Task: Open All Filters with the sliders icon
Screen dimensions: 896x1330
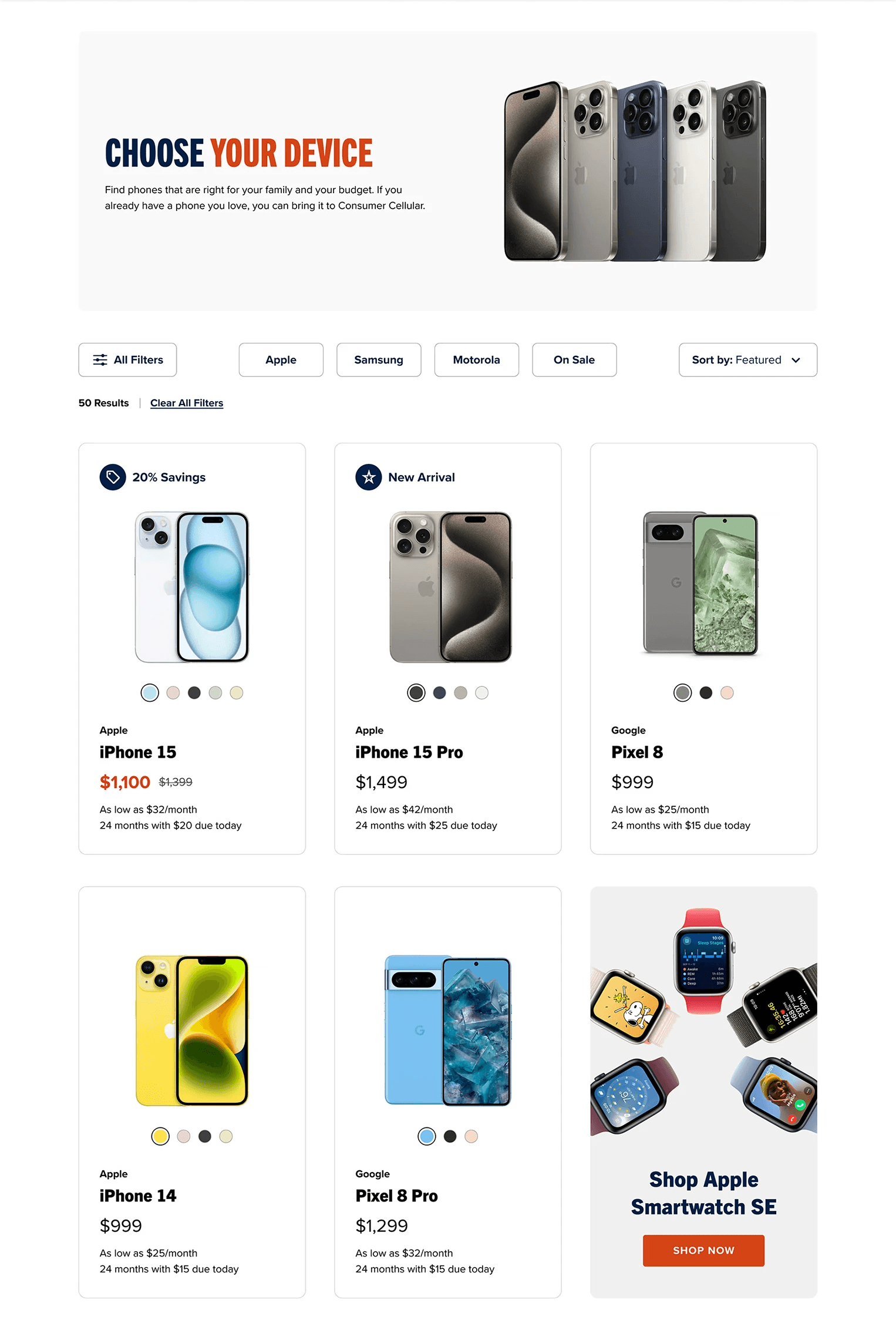Action: coord(127,360)
